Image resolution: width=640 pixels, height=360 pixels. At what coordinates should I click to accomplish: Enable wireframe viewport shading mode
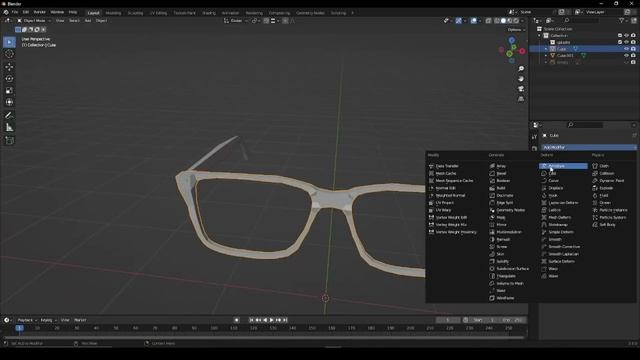(497, 21)
